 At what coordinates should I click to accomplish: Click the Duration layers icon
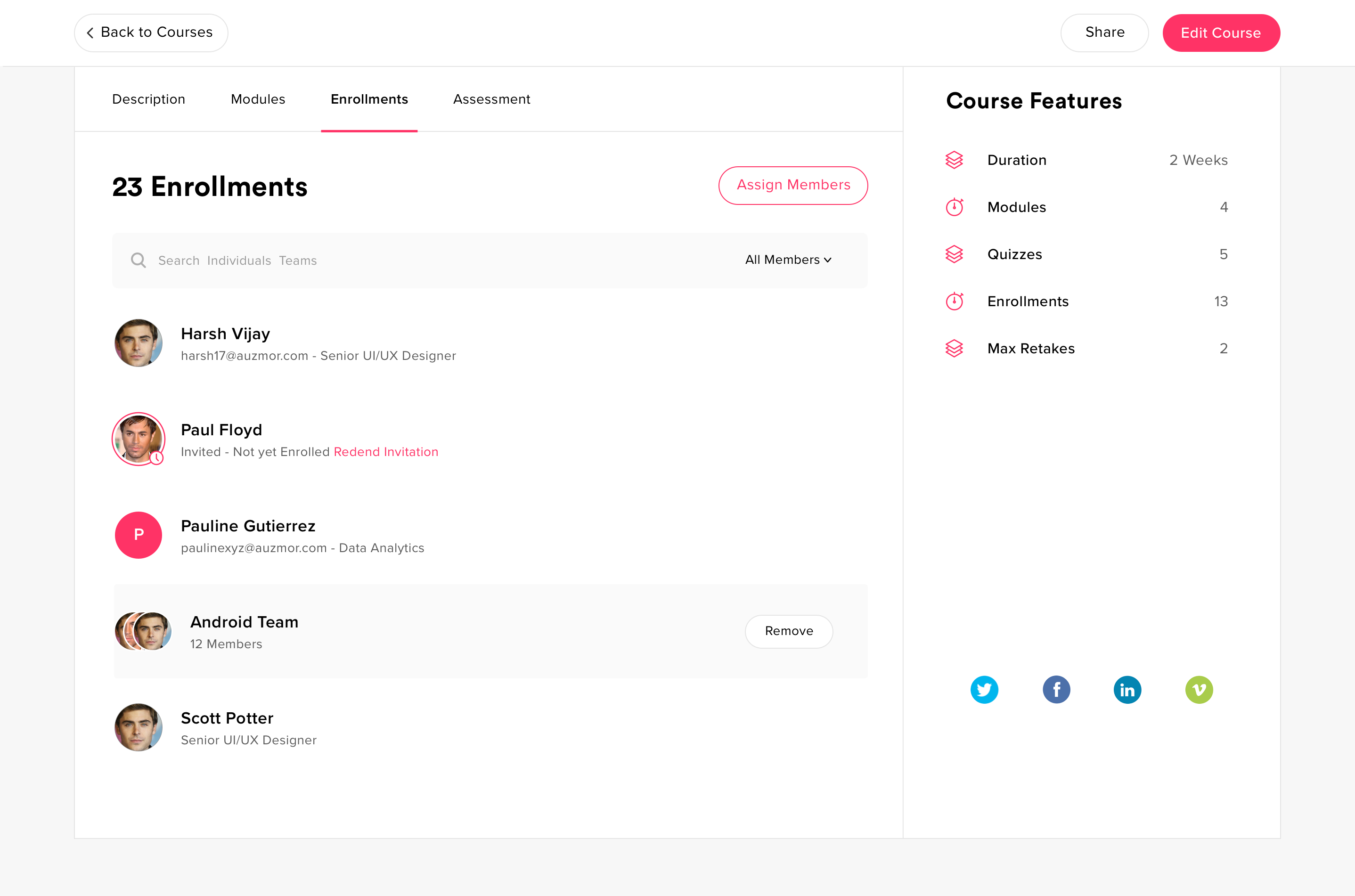pos(954,160)
